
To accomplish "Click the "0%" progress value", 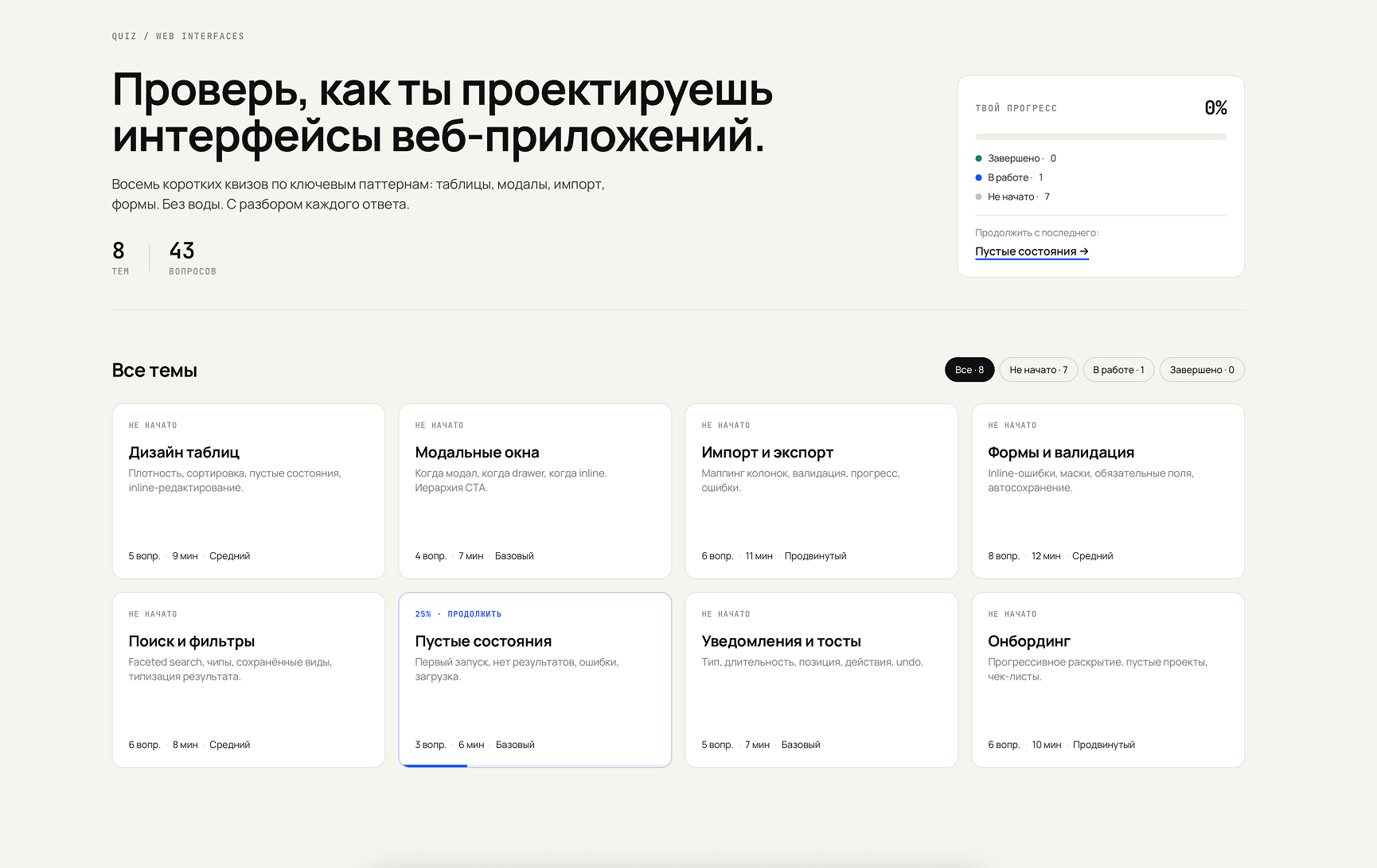I will (x=1215, y=108).
